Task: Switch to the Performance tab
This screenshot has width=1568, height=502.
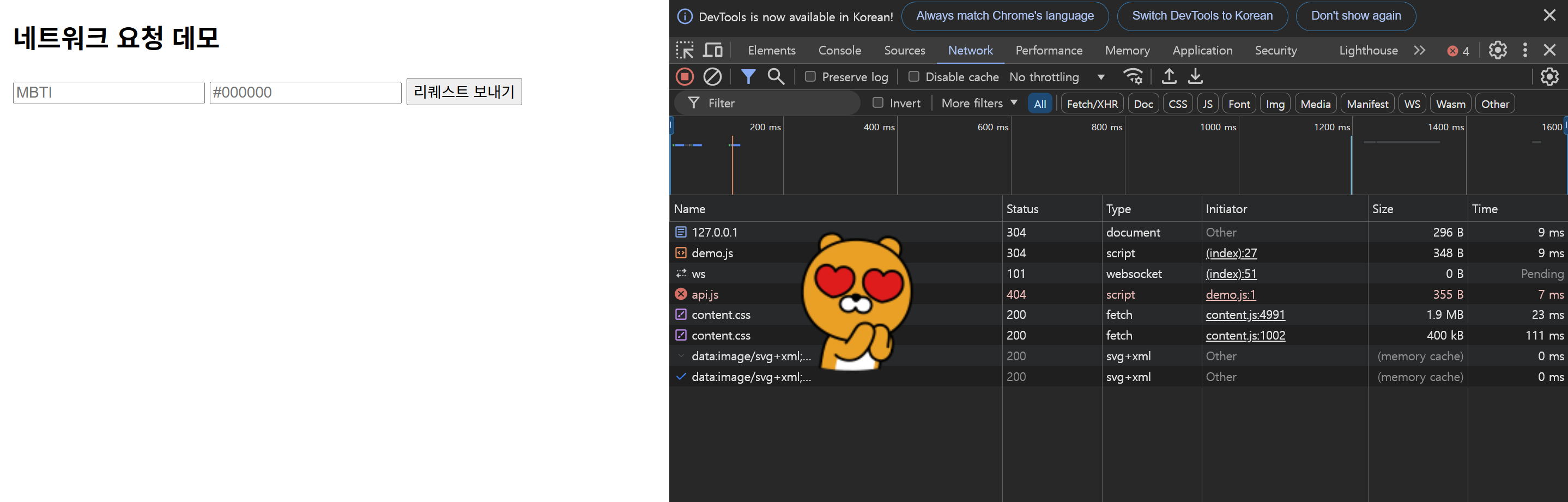Action: point(1049,50)
